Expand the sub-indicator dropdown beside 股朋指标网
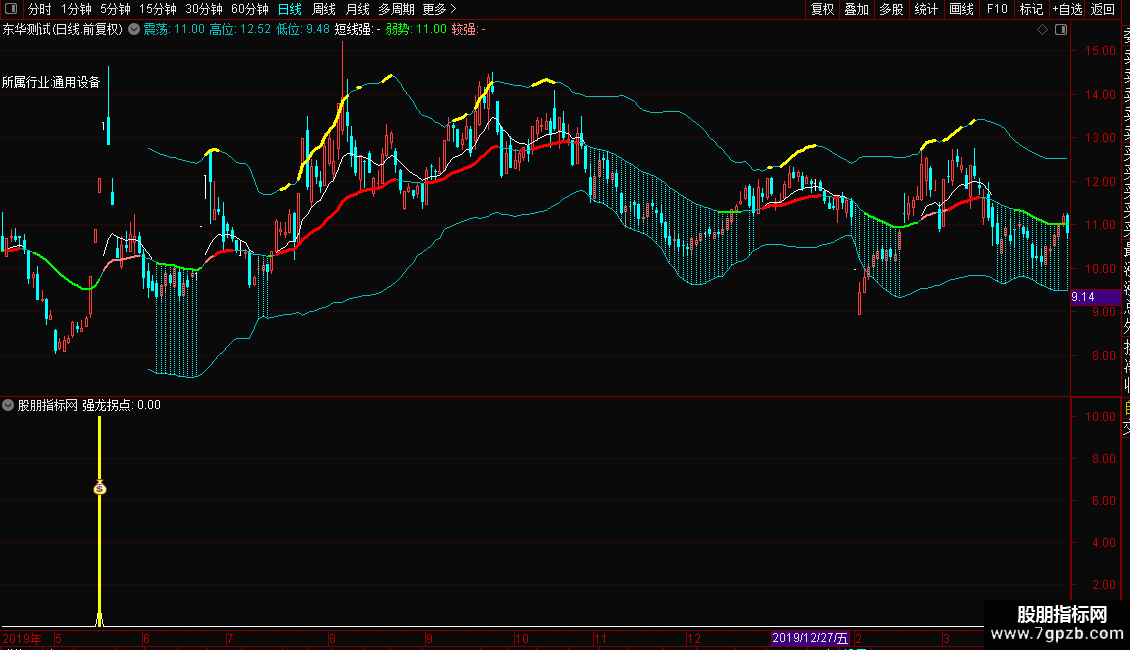This screenshot has width=1130, height=650. 8,405
